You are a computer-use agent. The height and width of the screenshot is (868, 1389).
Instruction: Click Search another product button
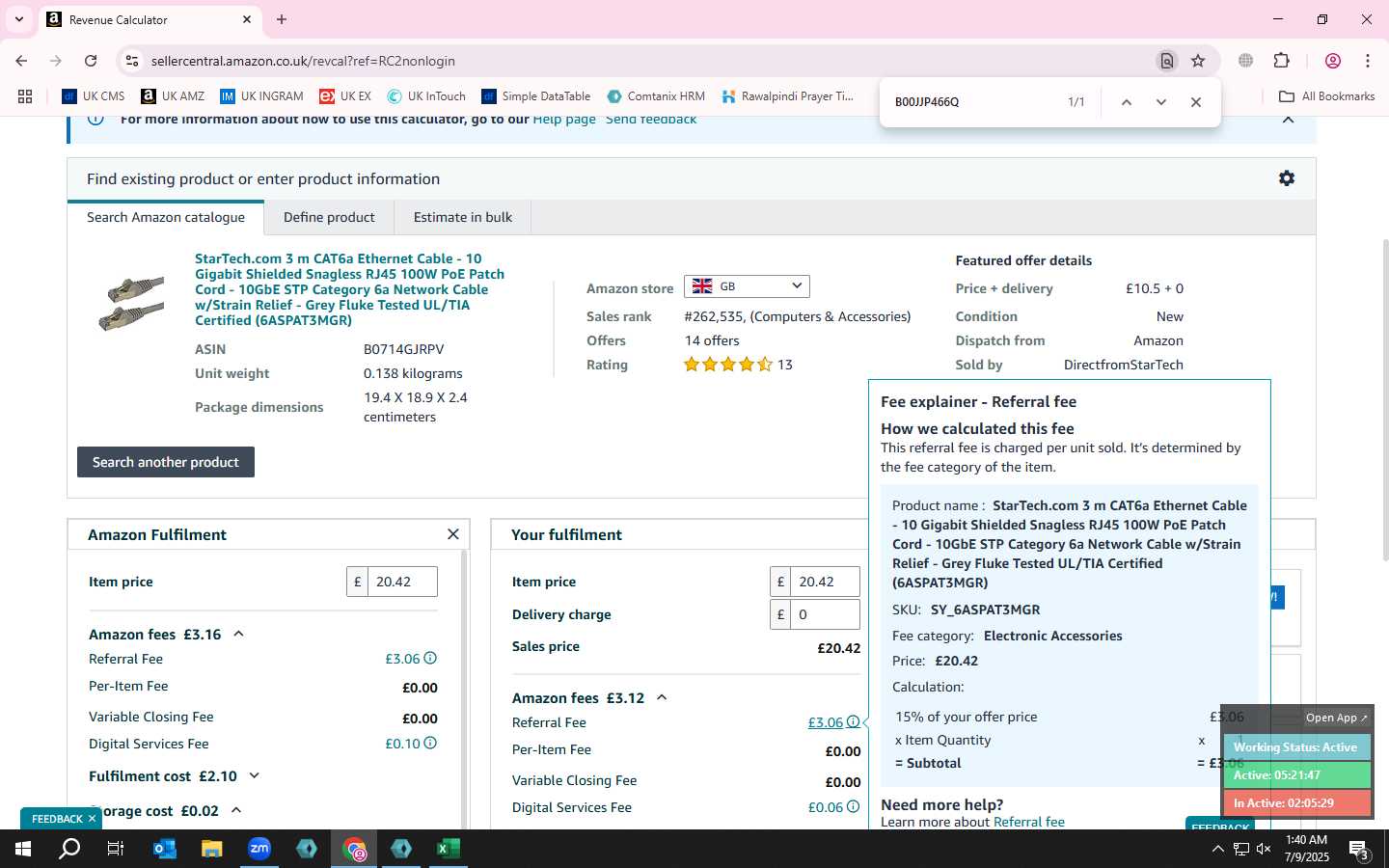(x=166, y=462)
